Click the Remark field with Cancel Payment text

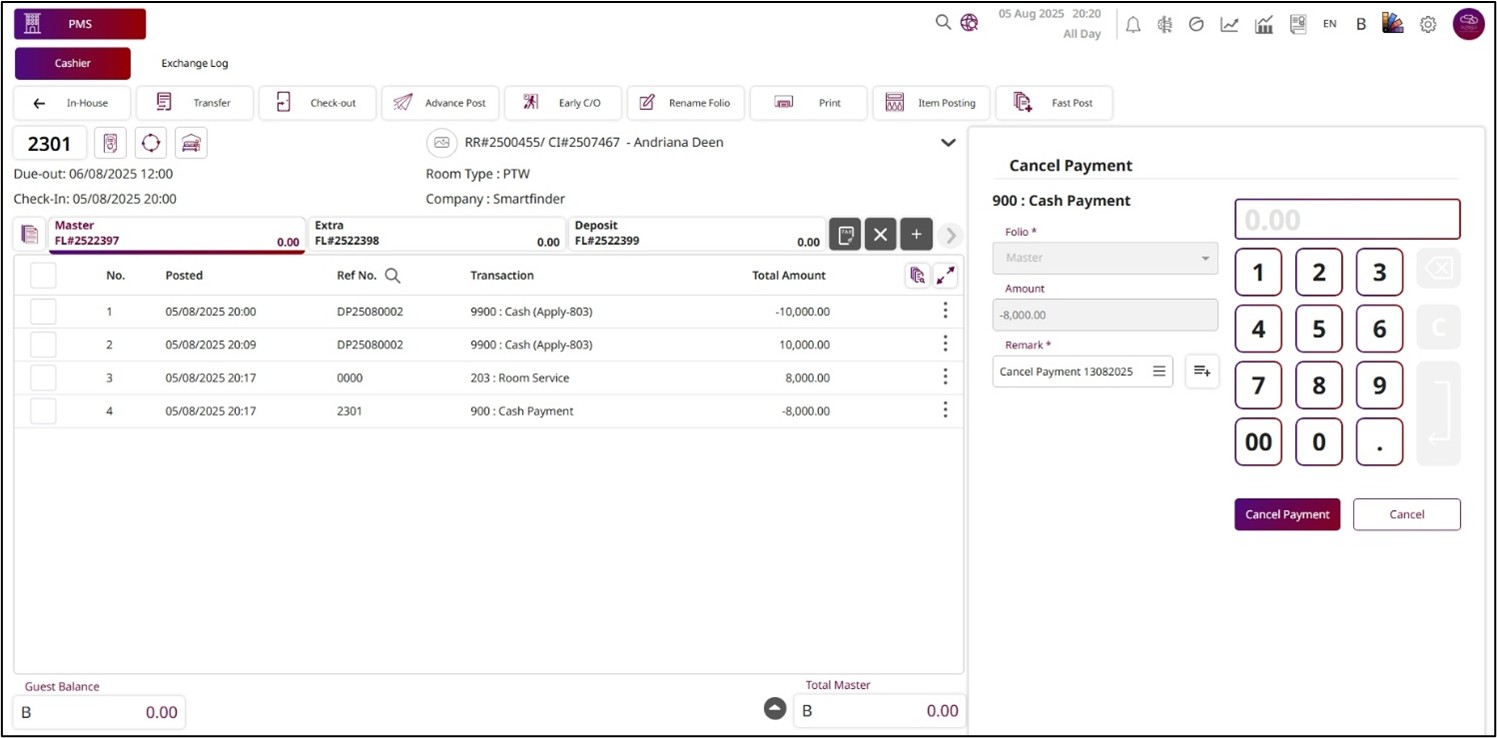[1070, 371]
